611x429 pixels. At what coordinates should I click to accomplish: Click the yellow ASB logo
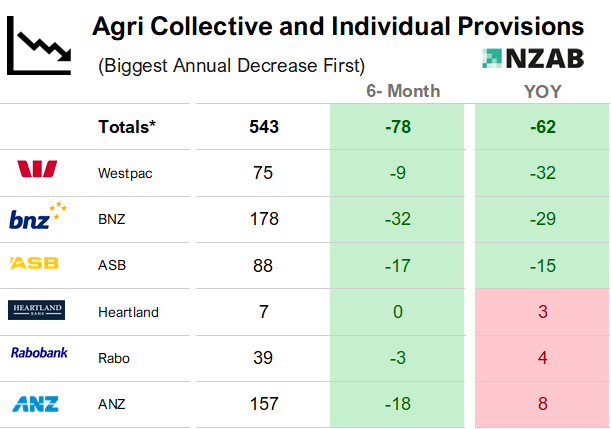point(34,264)
